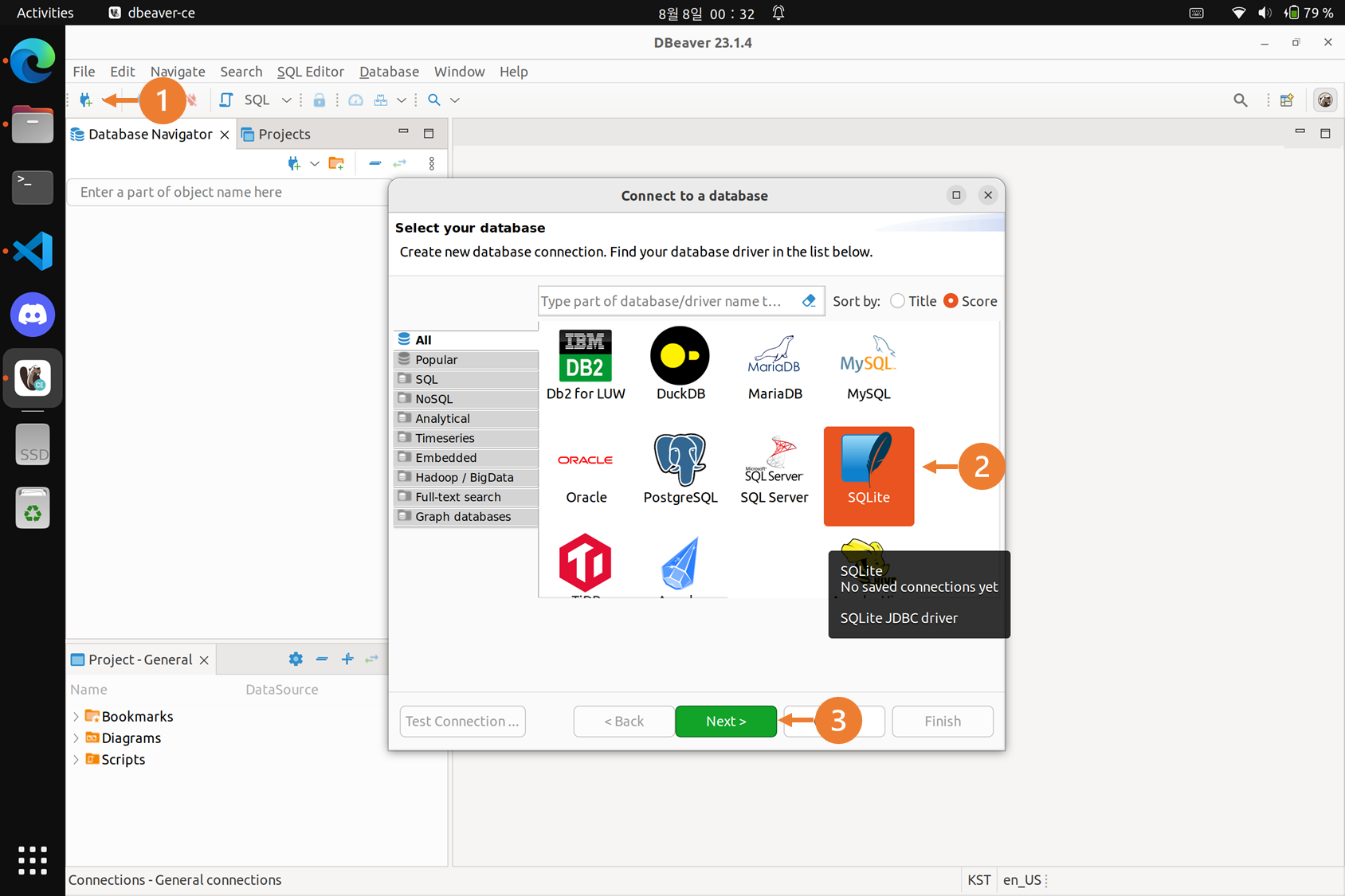Show applications grid in dock
This screenshot has height=896, width=1345.
tap(33, 860)
